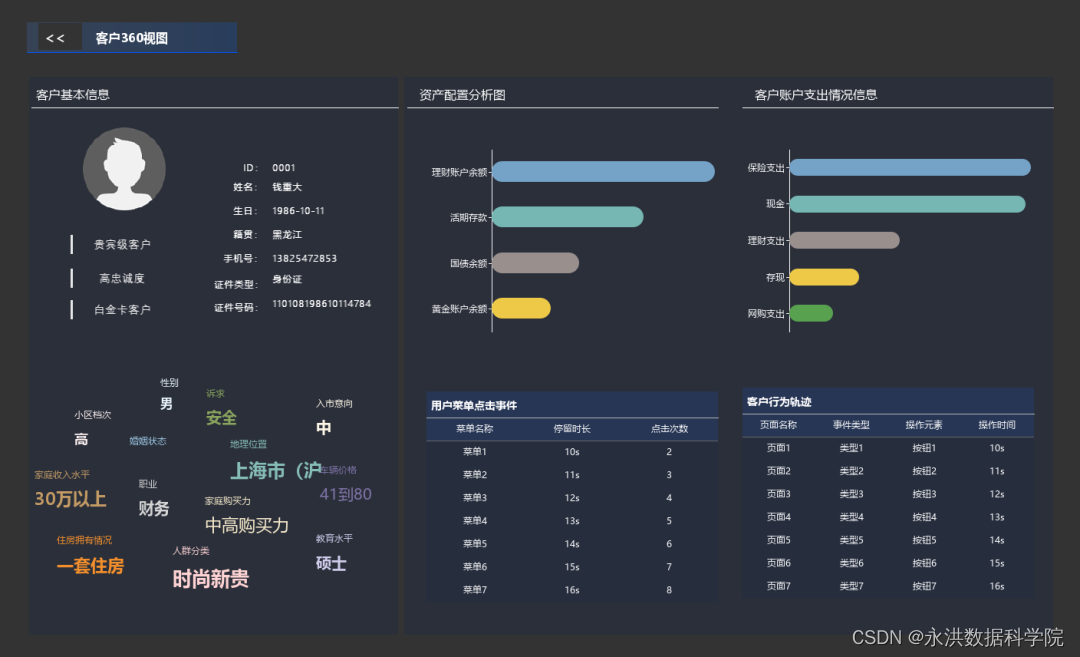Select the 按钮3 cell
Screen dimensions: 1080x657
tap(924, 494)
